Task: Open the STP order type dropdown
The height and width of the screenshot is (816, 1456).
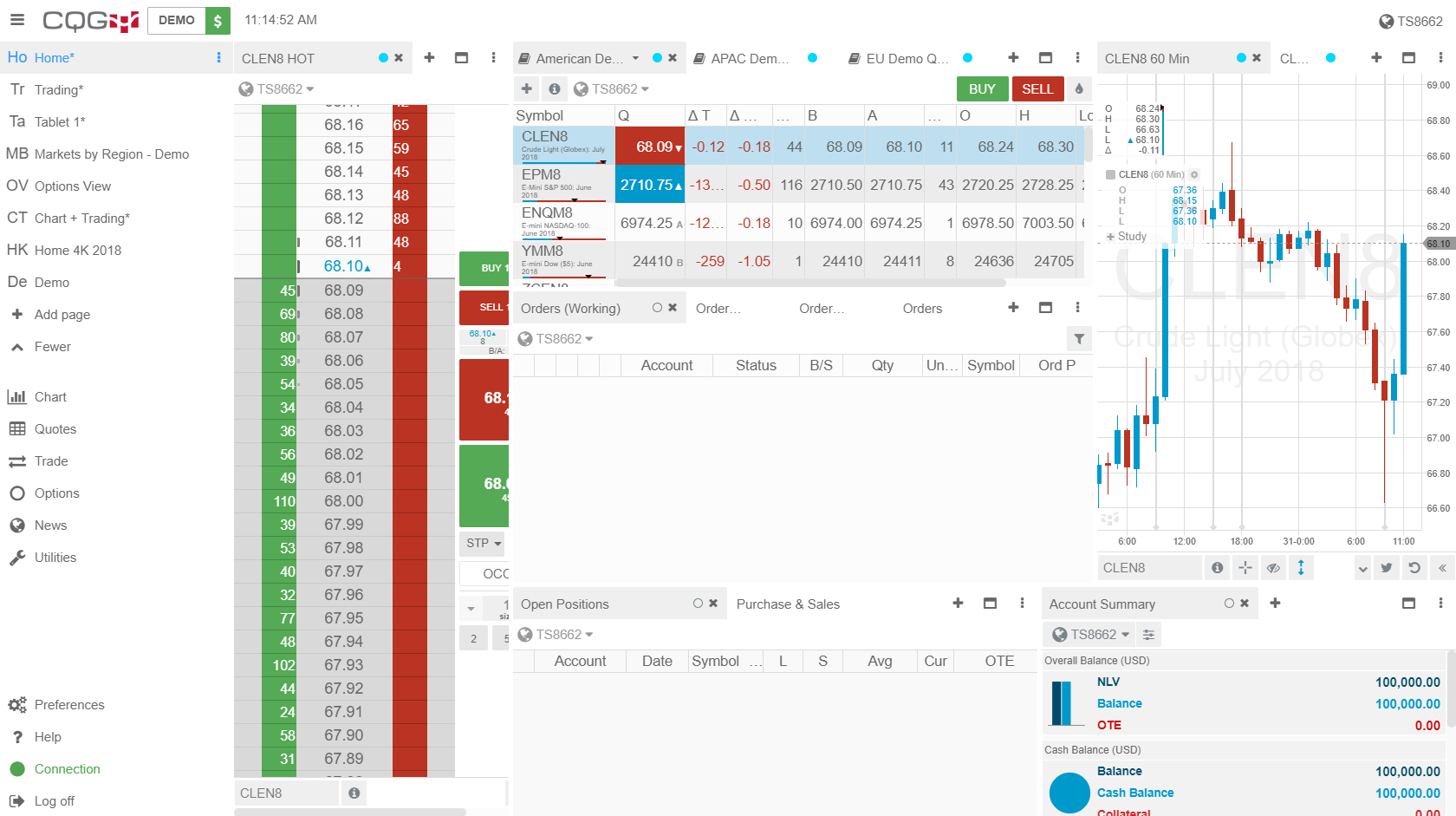Action: (x=484, y=543)
